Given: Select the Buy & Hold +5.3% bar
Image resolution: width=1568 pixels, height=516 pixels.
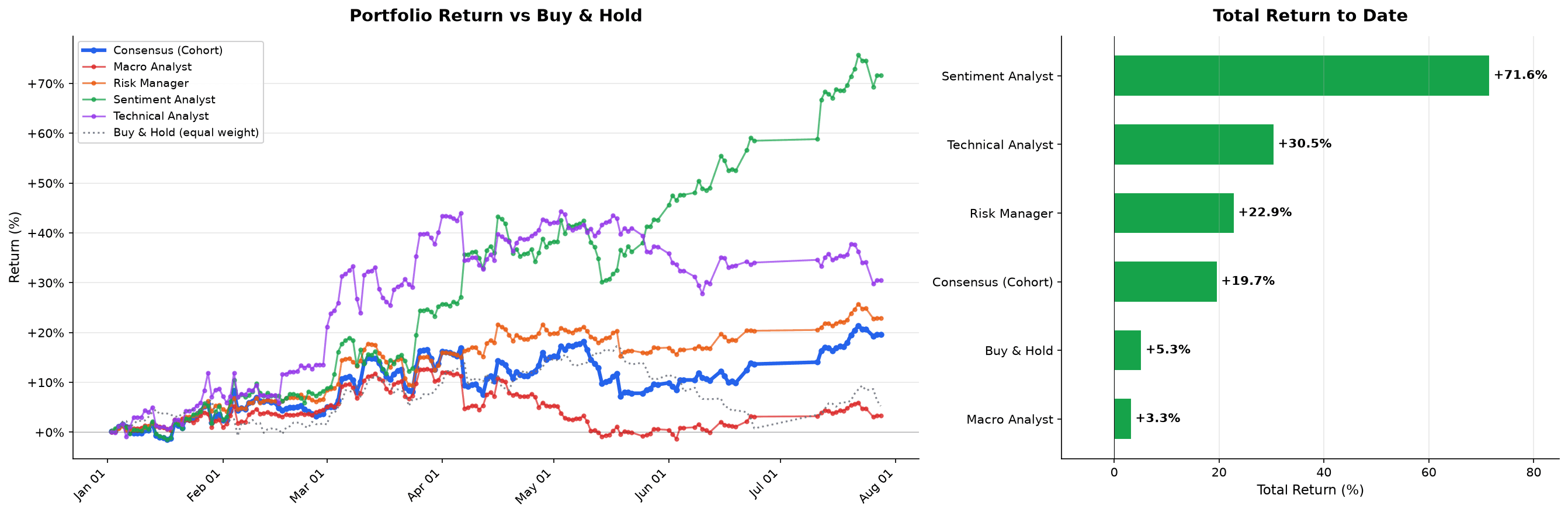Looking at the screenshot, I should (1128, 350).
